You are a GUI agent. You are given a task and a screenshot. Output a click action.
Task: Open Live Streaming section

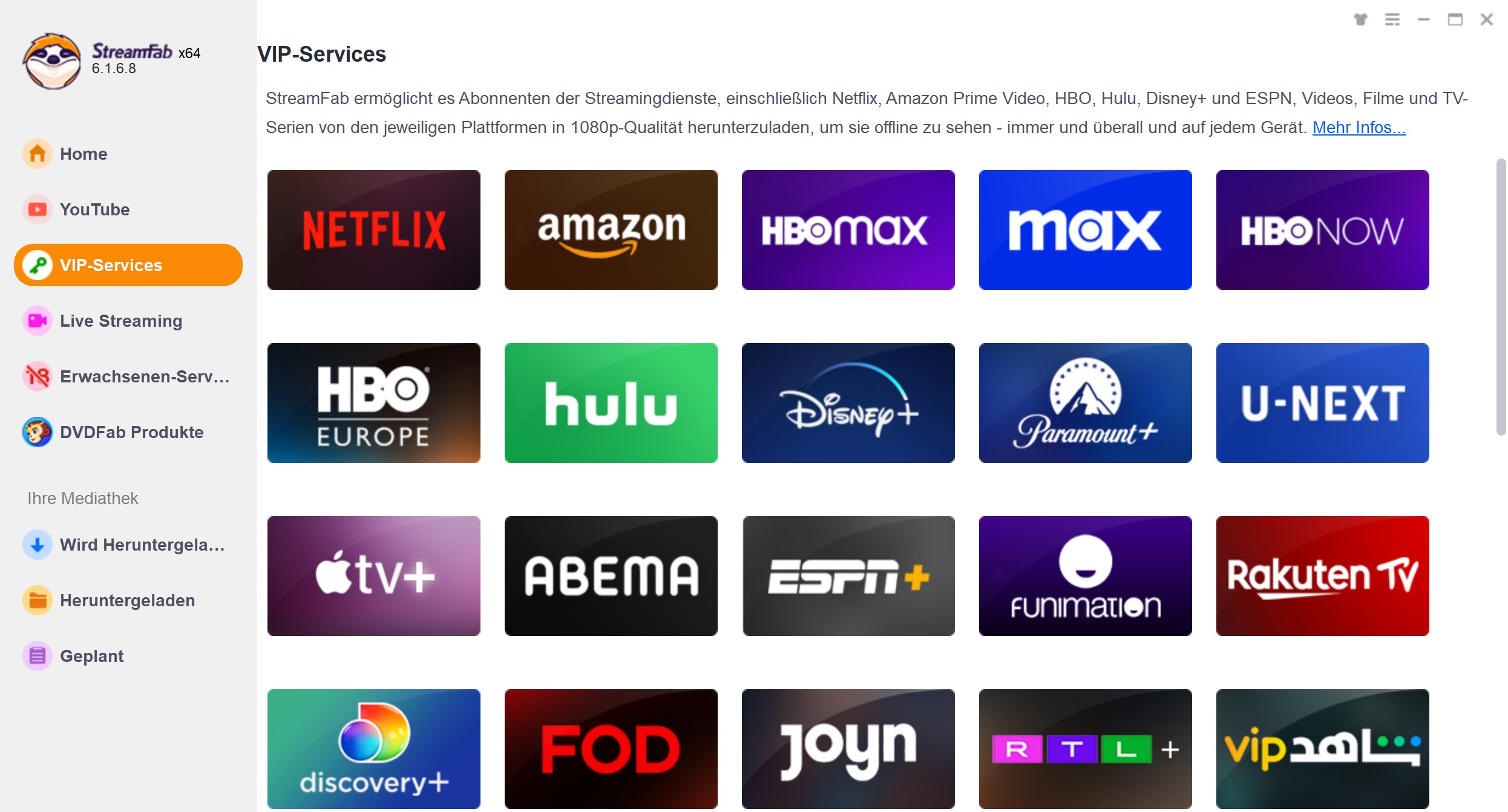121,320
